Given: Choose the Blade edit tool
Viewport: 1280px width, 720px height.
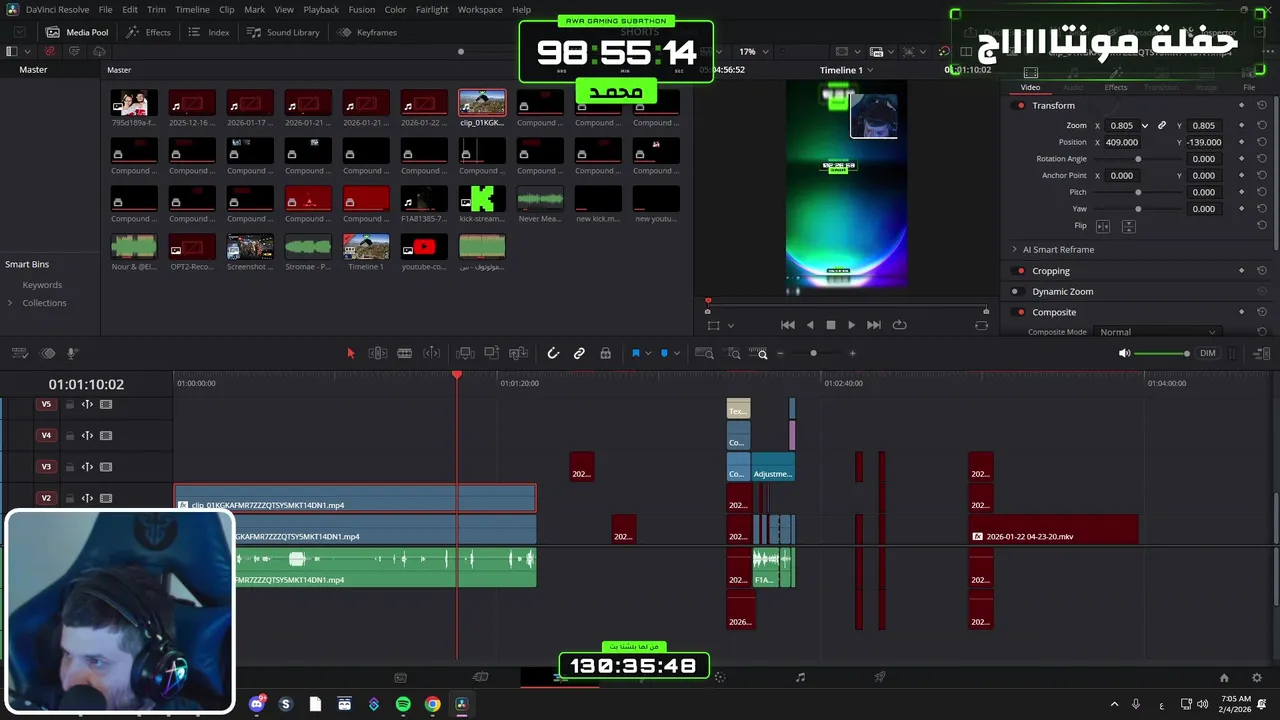Looking at the screenshot, I should point(405,353).
